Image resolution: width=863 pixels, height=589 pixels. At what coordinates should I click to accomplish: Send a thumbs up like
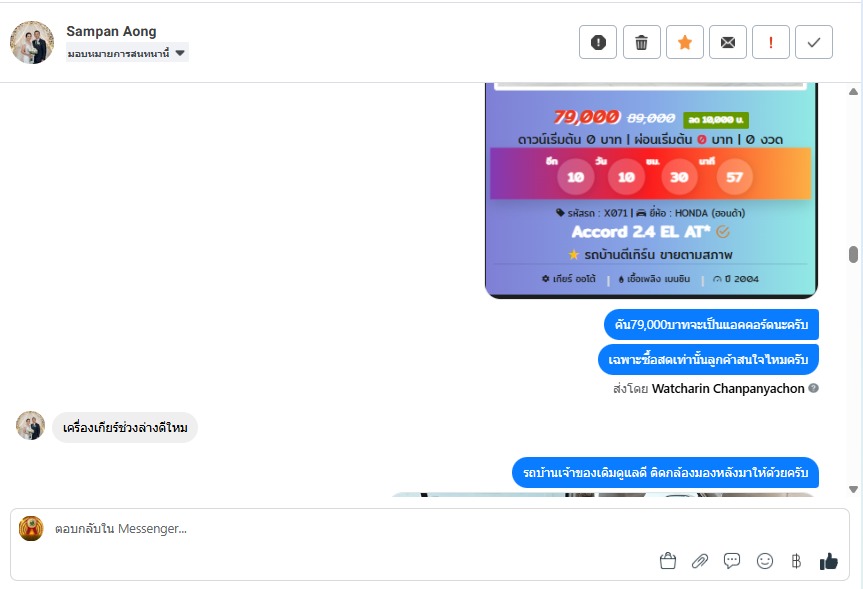pyautogui.click(x=828, y=561)
